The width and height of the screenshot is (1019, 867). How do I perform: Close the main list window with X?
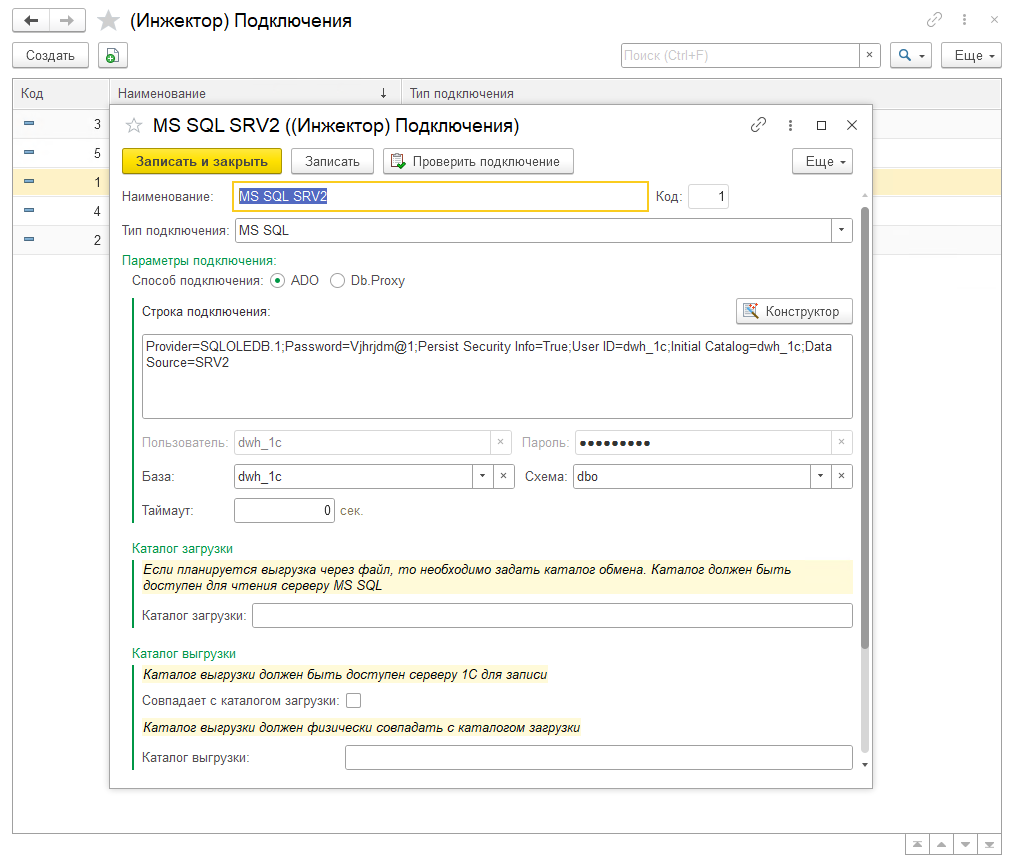click(x=994, y=20)
